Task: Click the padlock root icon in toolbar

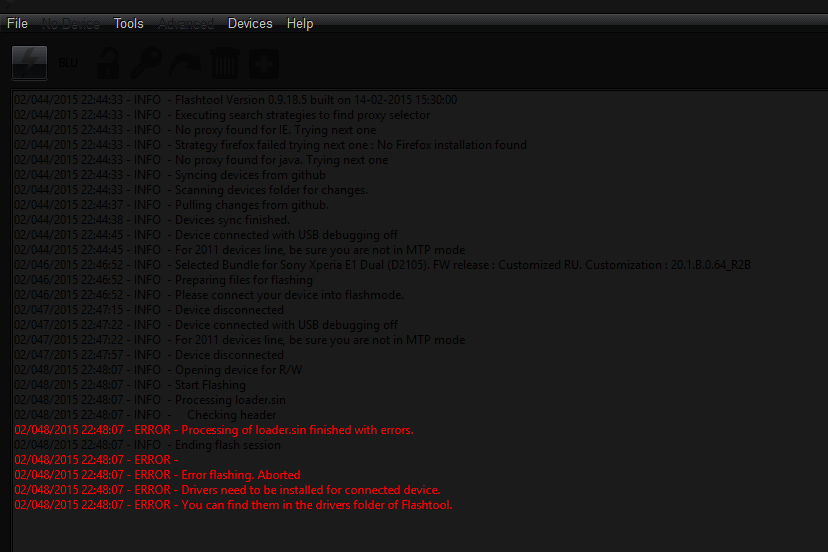Action: pos(108,63)
